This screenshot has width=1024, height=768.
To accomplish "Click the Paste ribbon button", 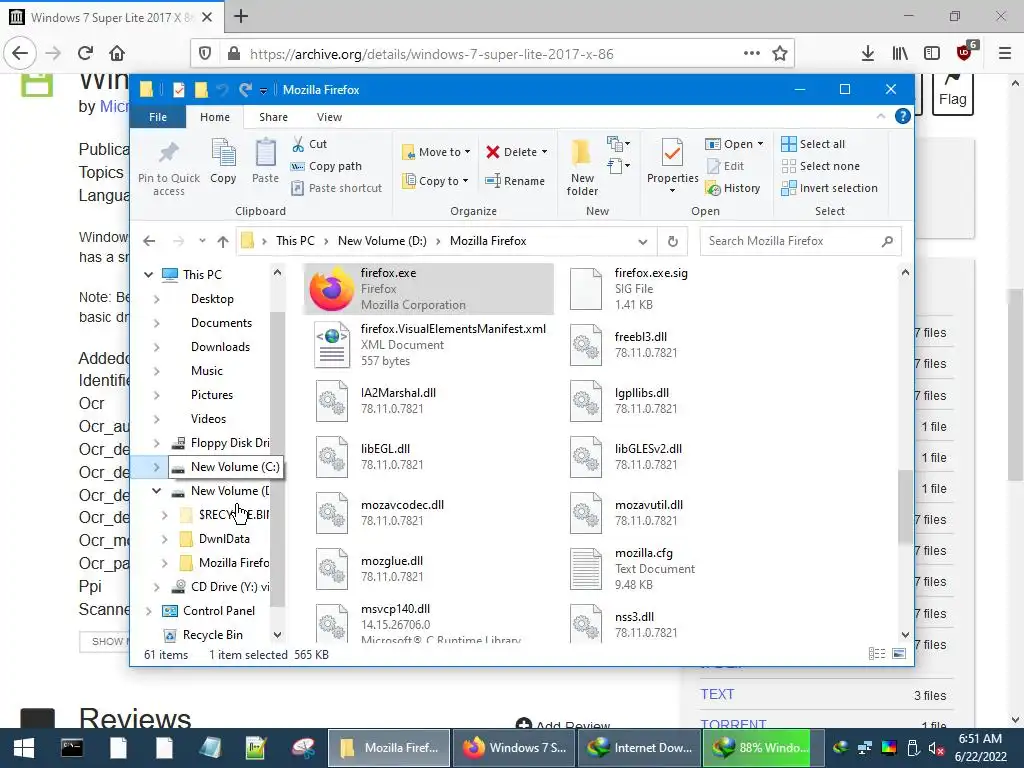I will click(x=265, y=161).
